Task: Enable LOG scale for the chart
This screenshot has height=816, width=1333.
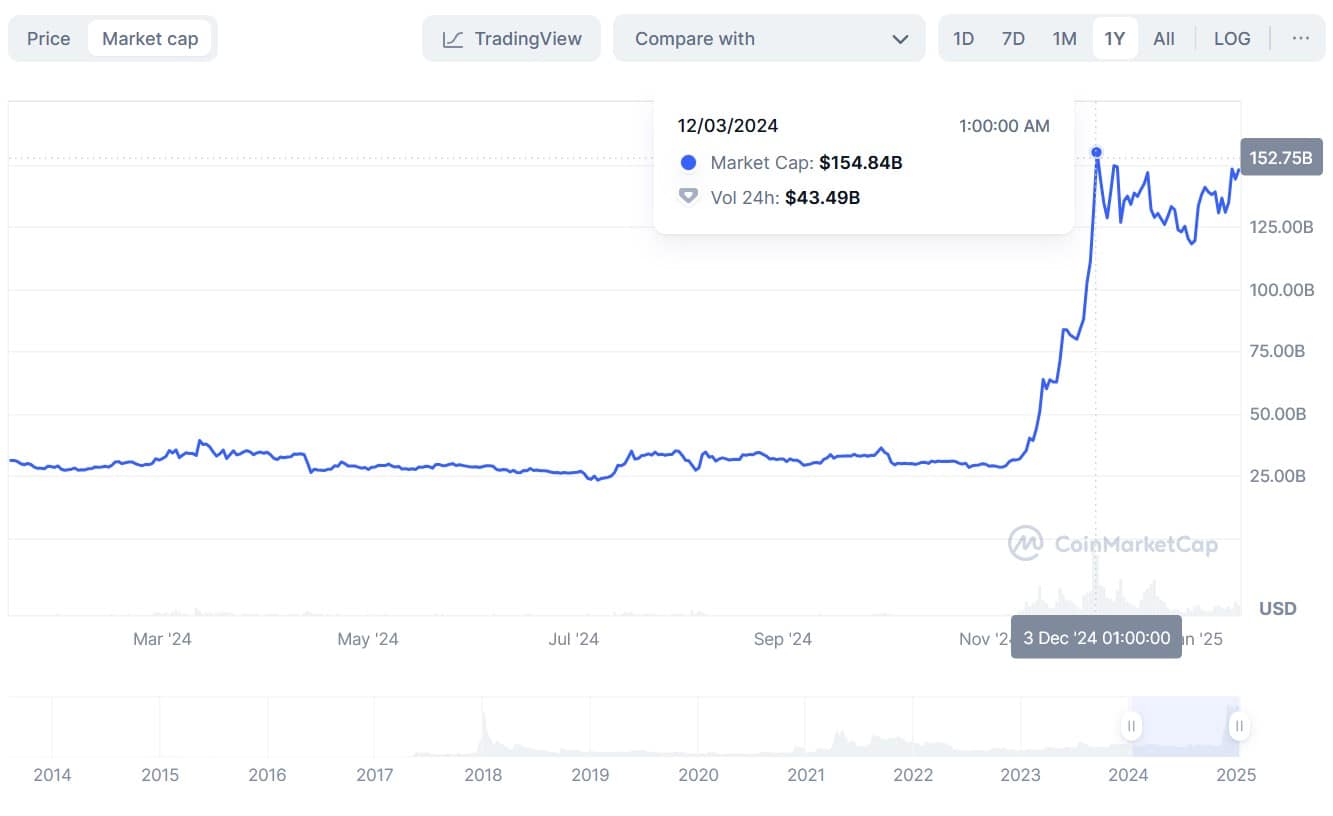Action: (x=1232, y=38)
